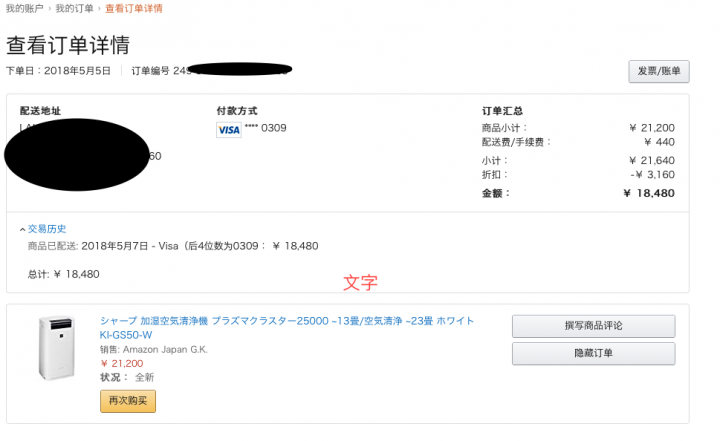720x441 pixels.
Task: Click the 折扣 discount -¥ 3,160 line
Action: [578, 175]
